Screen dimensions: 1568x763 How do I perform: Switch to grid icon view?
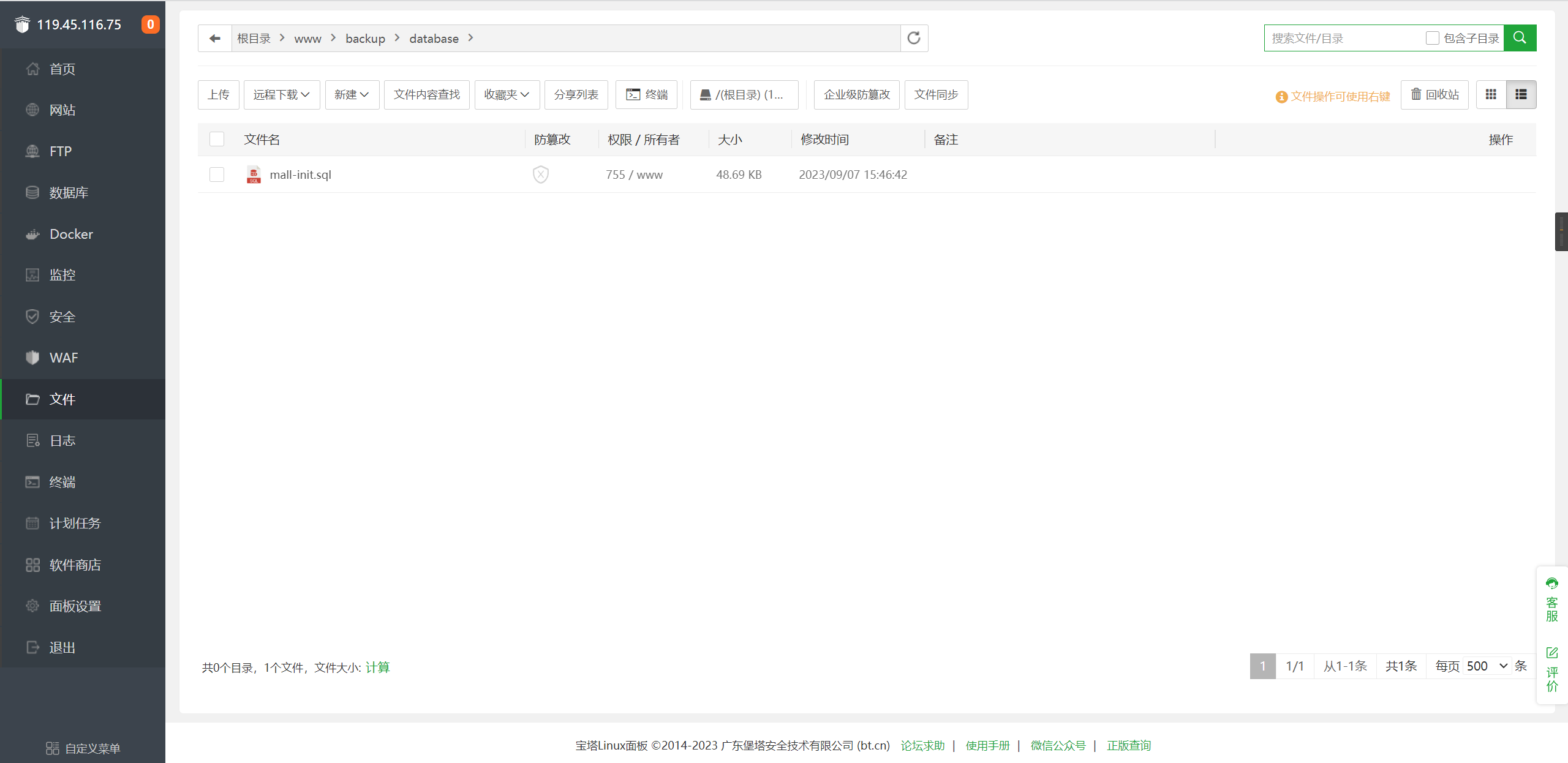1491,95
